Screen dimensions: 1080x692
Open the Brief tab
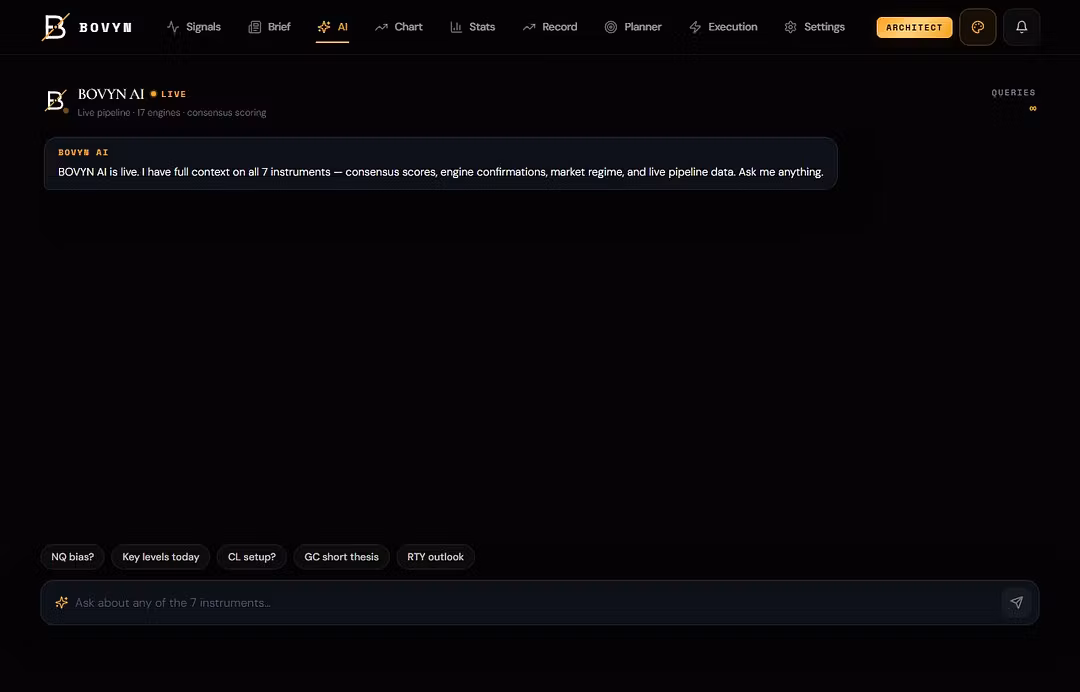pos(269,27)
